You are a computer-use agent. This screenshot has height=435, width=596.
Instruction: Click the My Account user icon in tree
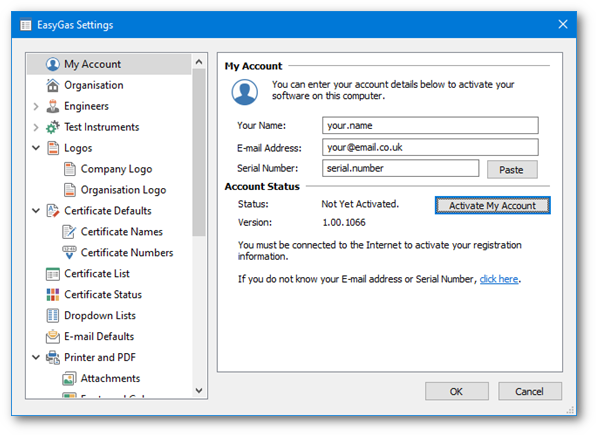(x=53, y=64)
